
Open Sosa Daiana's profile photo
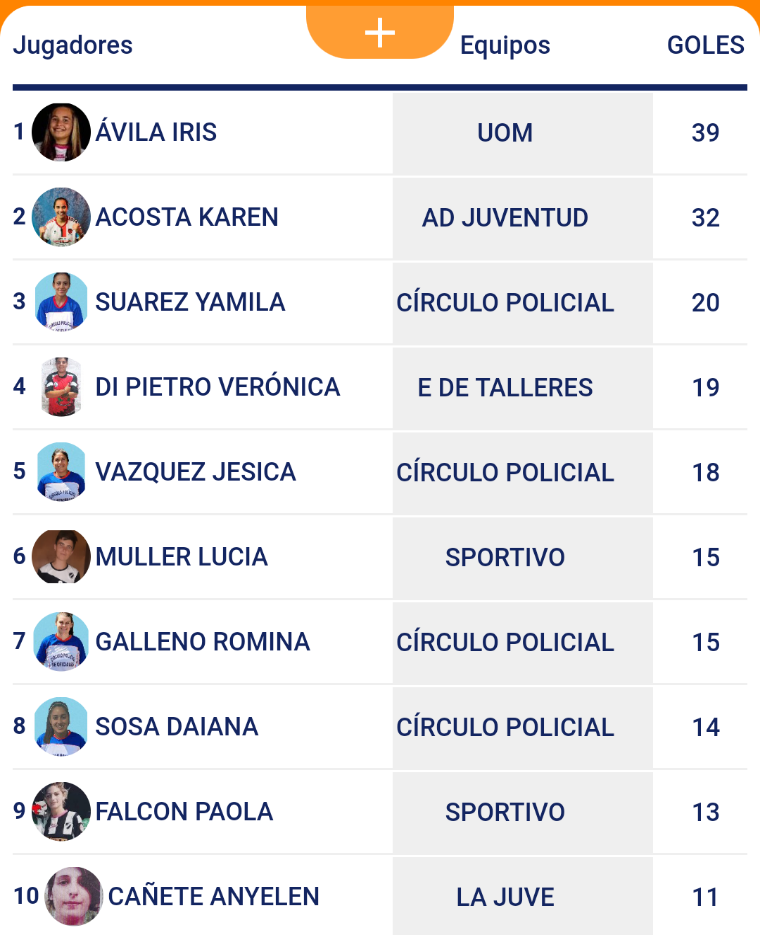pyautogui.click(x=61, y=727)
